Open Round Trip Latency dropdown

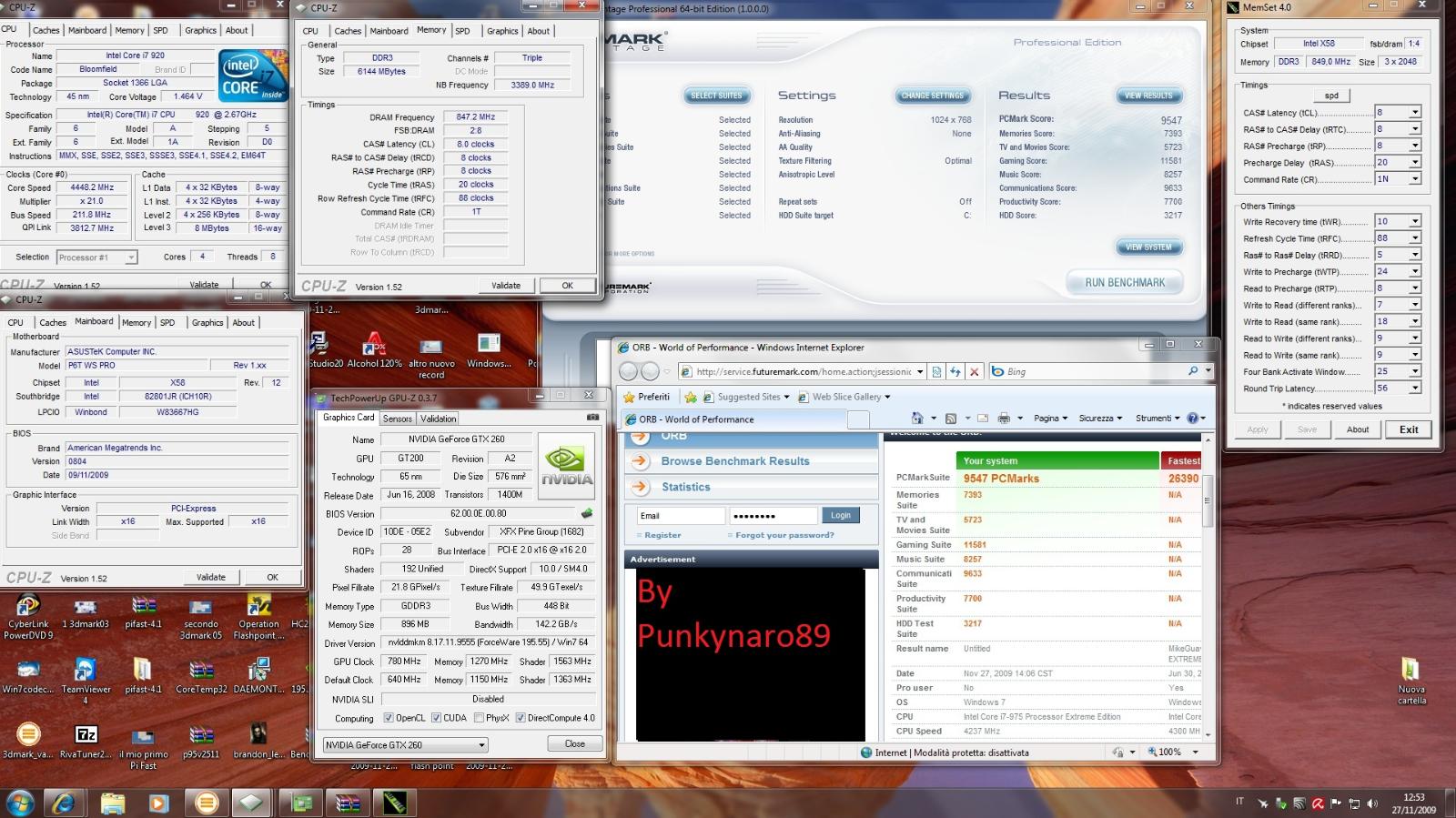point(1414,389)
